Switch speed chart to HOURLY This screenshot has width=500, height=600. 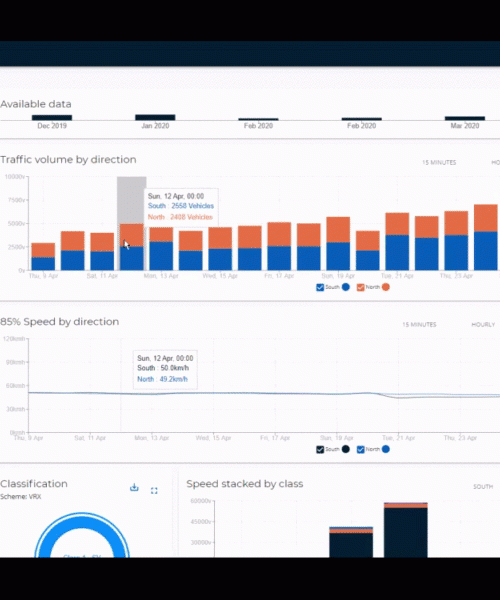(483, 324)
